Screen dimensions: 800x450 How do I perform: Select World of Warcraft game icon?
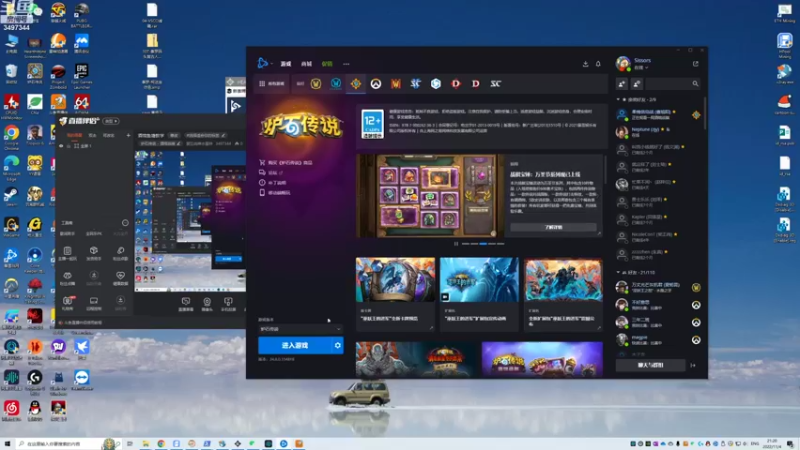316,84
